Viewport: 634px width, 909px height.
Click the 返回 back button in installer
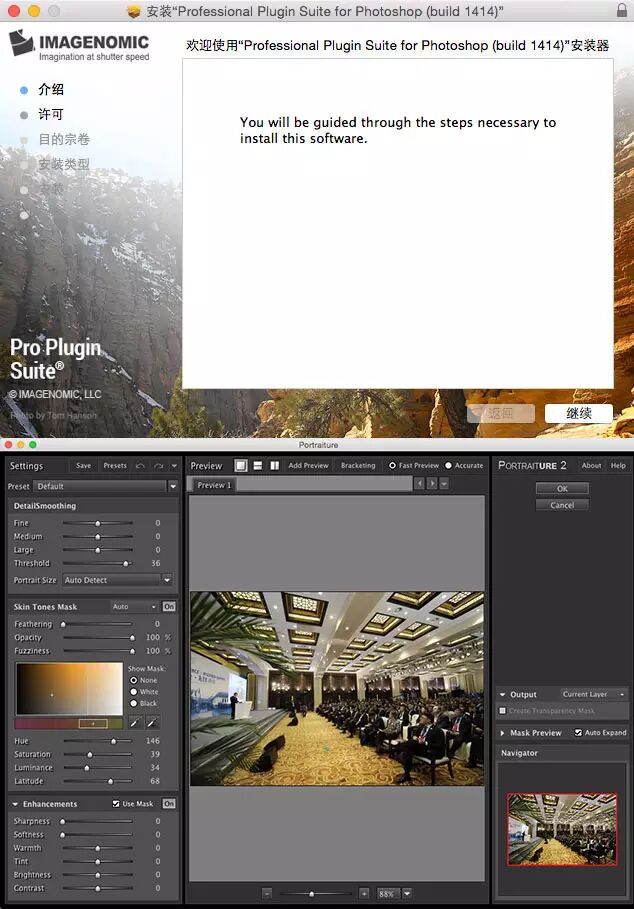pos(501,413)
